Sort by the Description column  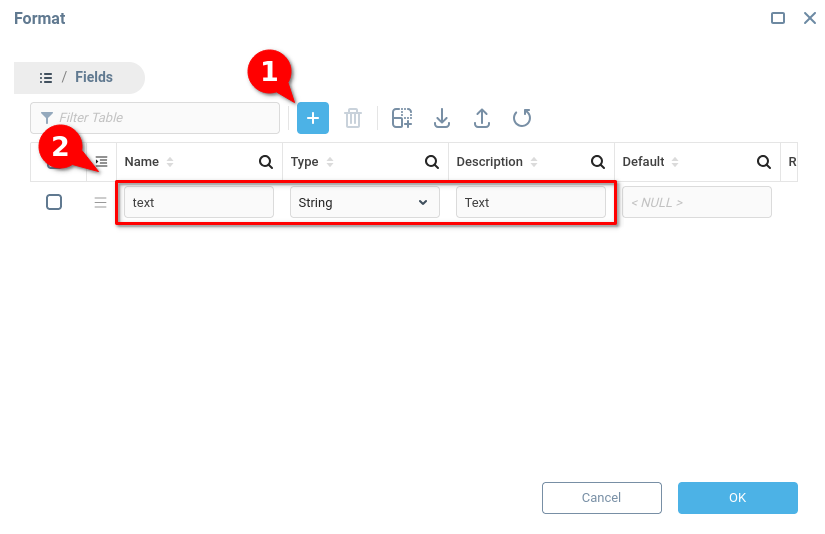[534, 162]
